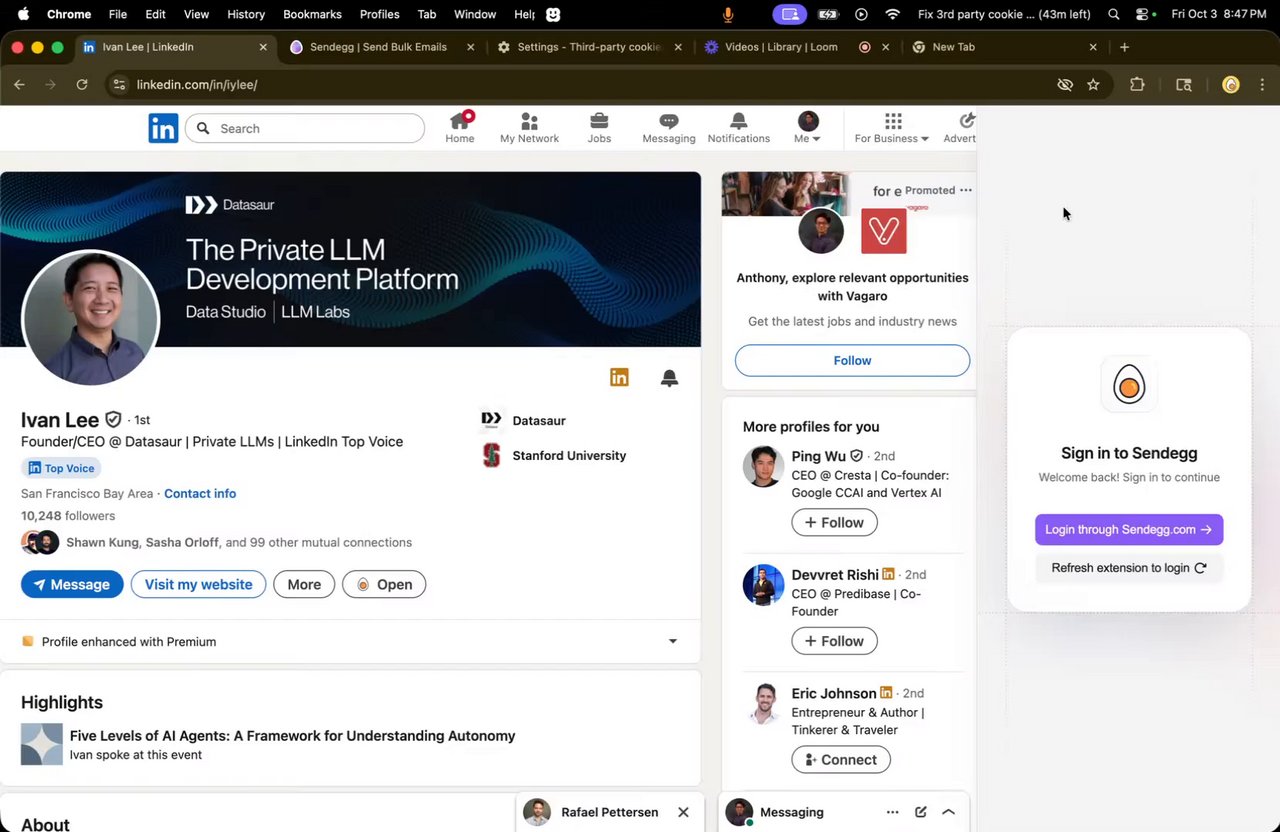Click Refresh extension to login
This screenshot has width=1280, height=832.
pos(1129,568)
